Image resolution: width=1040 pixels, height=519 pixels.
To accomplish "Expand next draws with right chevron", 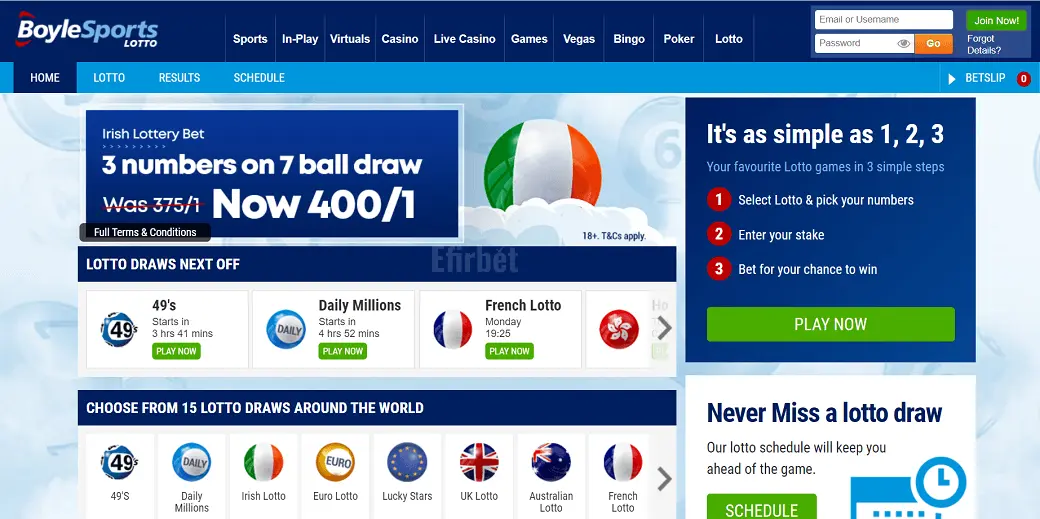I will (x=664, y=328).
